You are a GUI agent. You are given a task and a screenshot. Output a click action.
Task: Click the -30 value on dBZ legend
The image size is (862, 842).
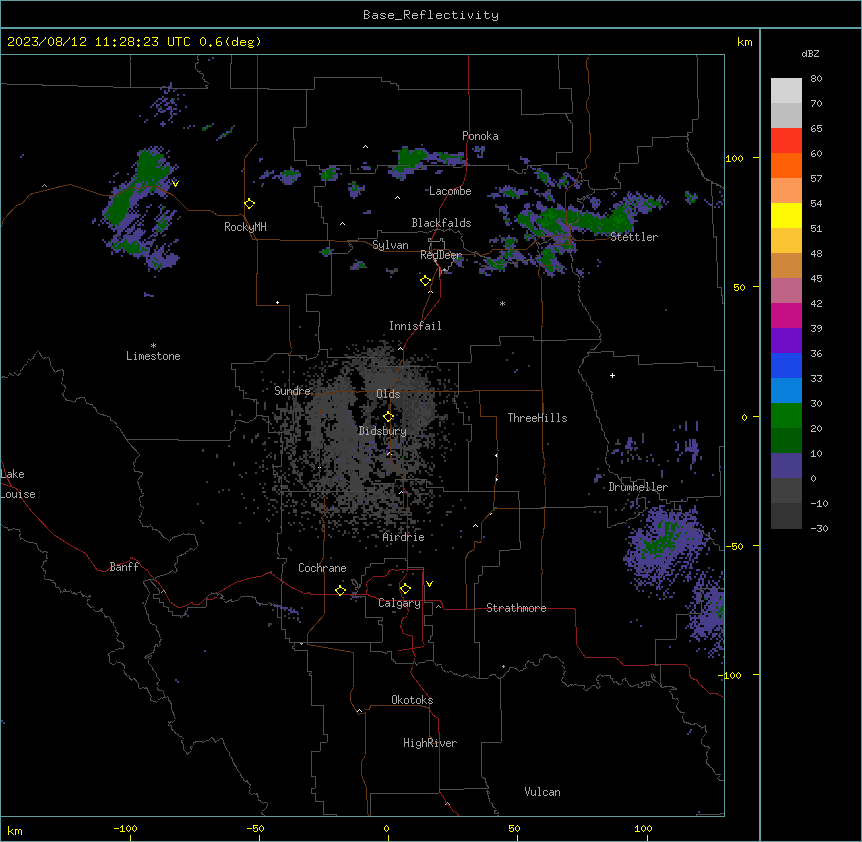[819, 528]
